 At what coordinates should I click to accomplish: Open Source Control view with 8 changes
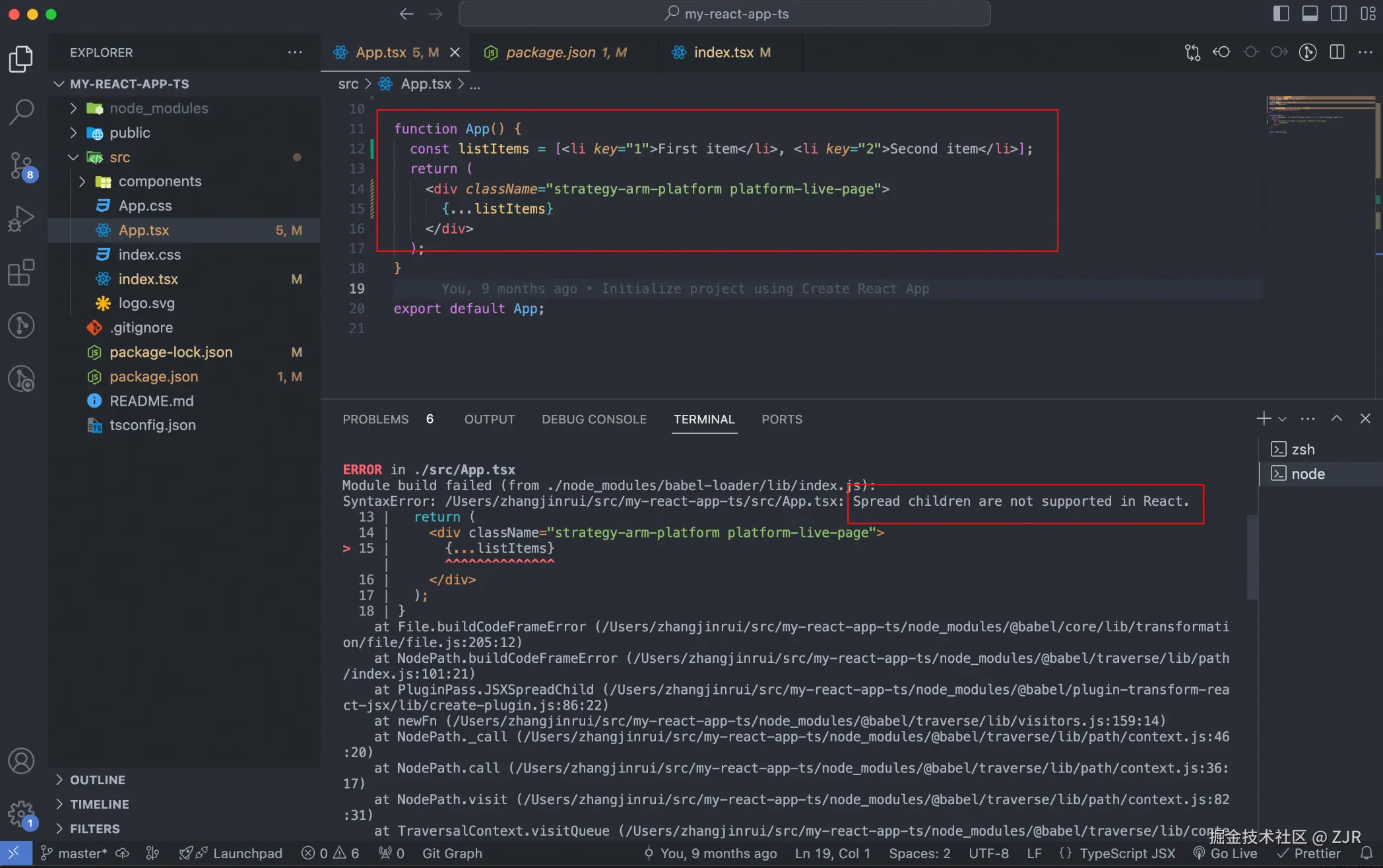(21, 165)
